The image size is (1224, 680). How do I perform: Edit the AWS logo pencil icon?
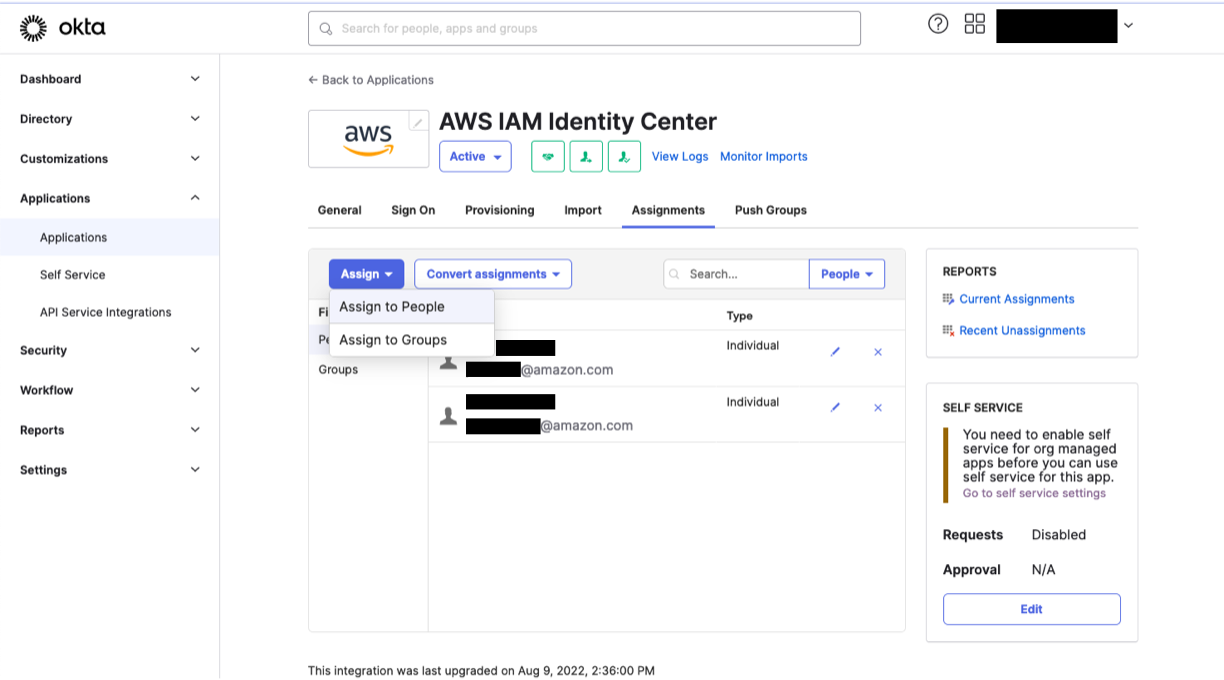tap(418, 122)
